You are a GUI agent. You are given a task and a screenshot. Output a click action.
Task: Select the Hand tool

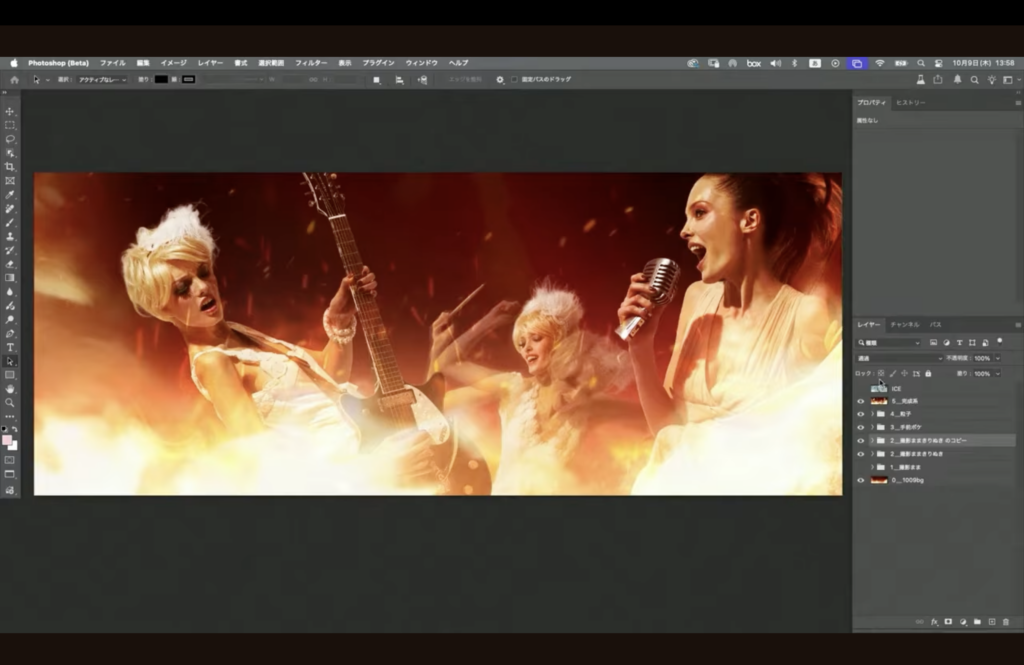(x=10, y=388)
